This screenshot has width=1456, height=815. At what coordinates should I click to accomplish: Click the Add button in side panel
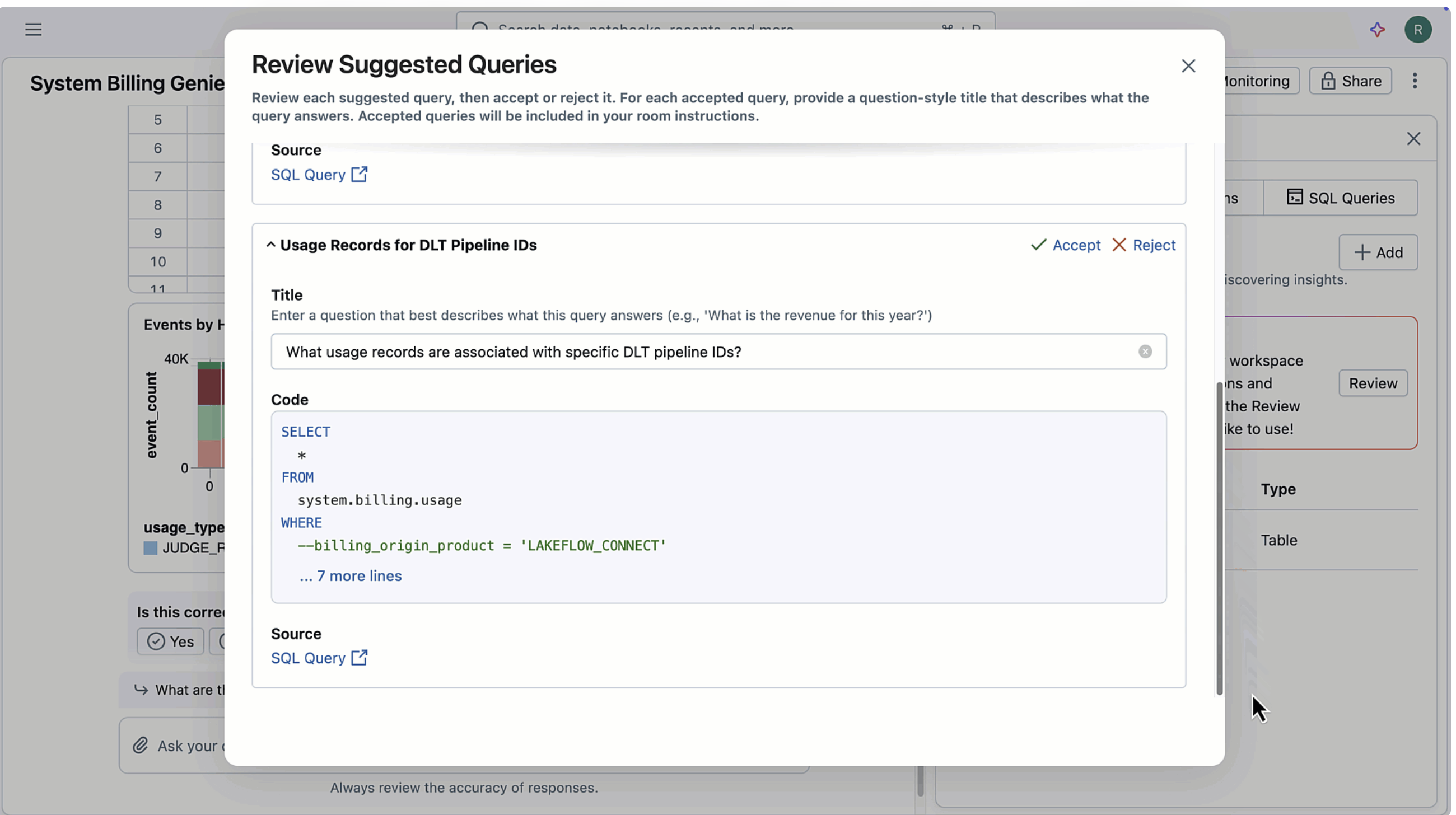tap(1378, 252)
